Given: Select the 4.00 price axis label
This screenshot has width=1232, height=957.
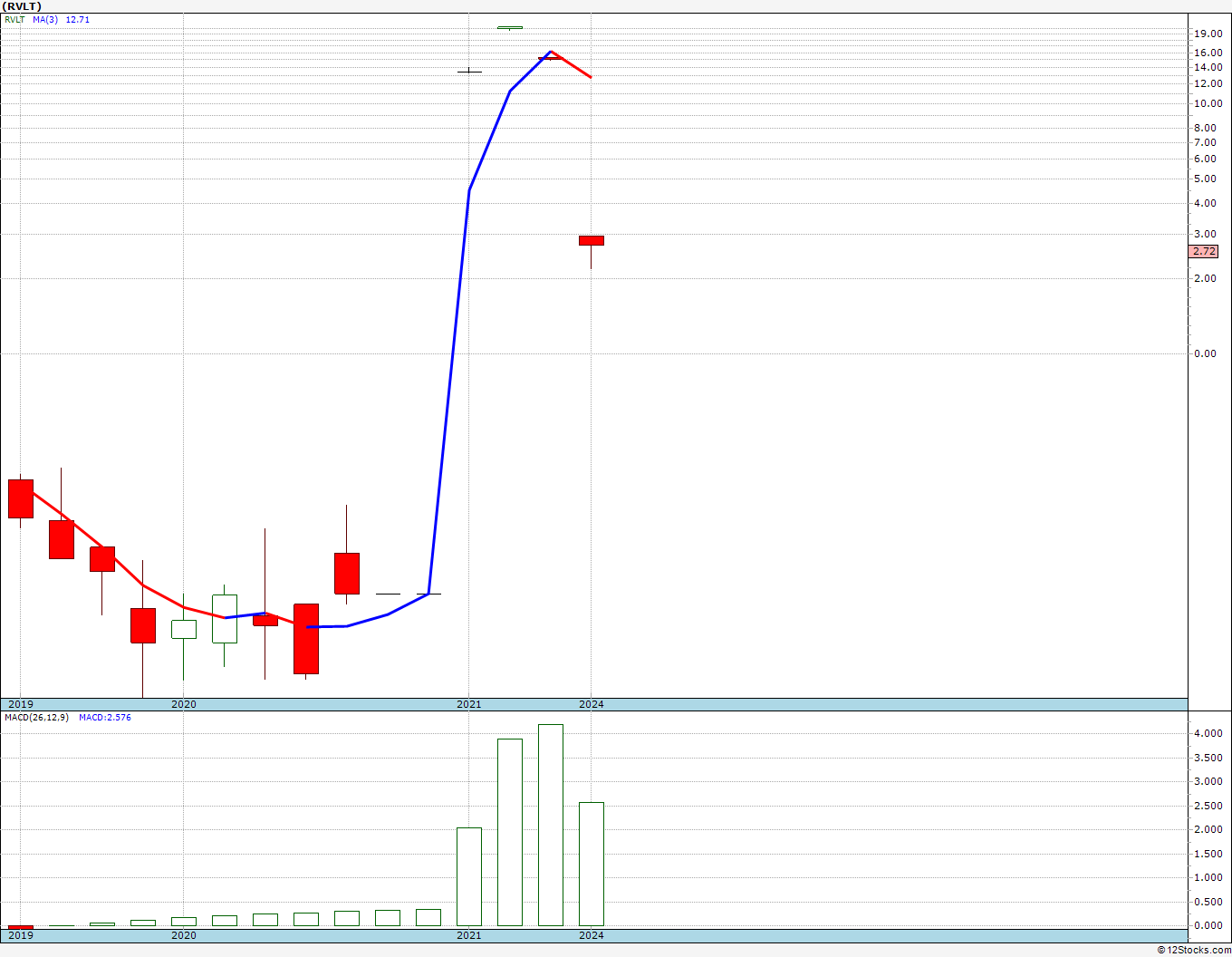Looking at the screenshot, I should click(x=1205, y=203).
